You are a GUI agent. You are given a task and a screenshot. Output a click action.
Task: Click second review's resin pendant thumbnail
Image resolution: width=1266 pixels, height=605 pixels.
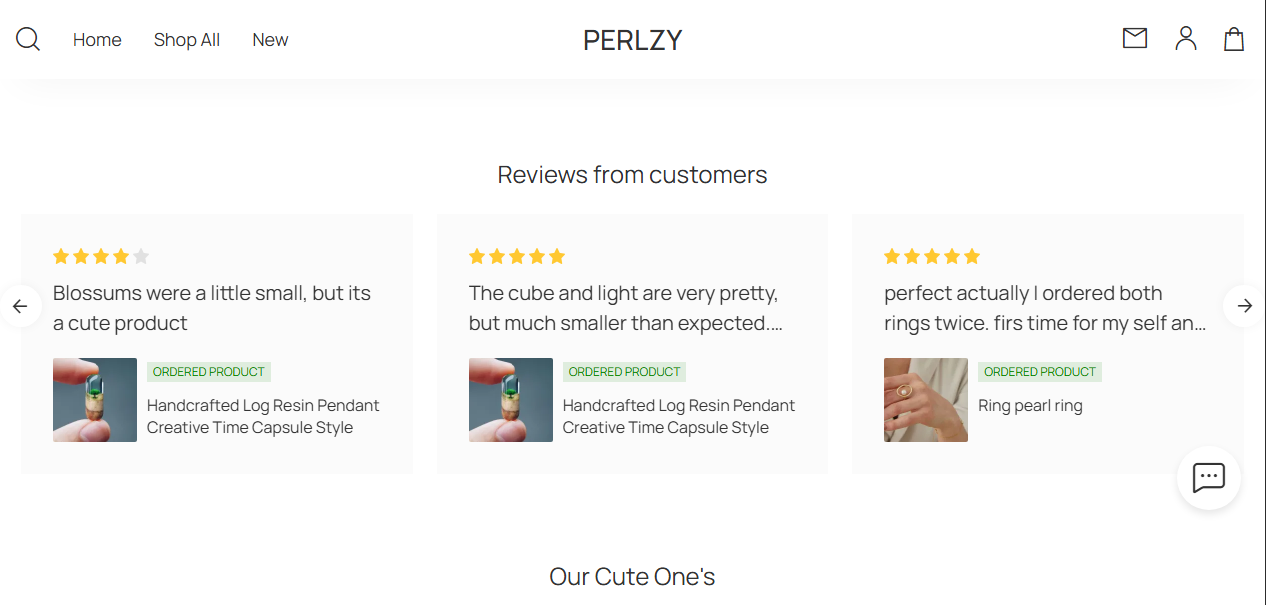pyautogui.click(x=510, y=400)
